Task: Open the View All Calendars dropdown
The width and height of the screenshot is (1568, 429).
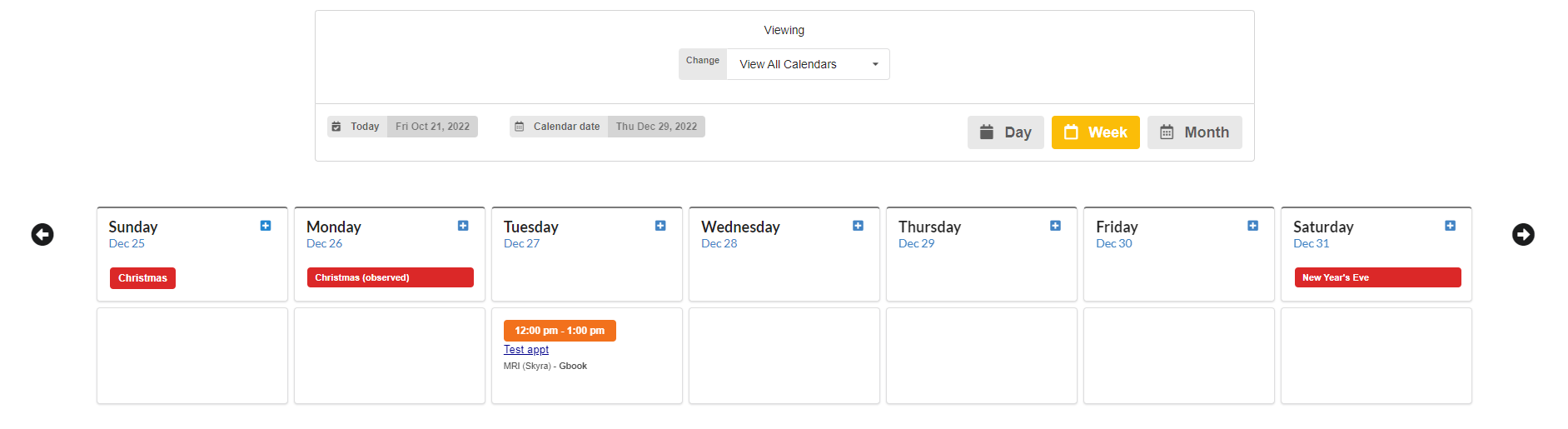Action: pyautogui.click(x=807, y=64)
